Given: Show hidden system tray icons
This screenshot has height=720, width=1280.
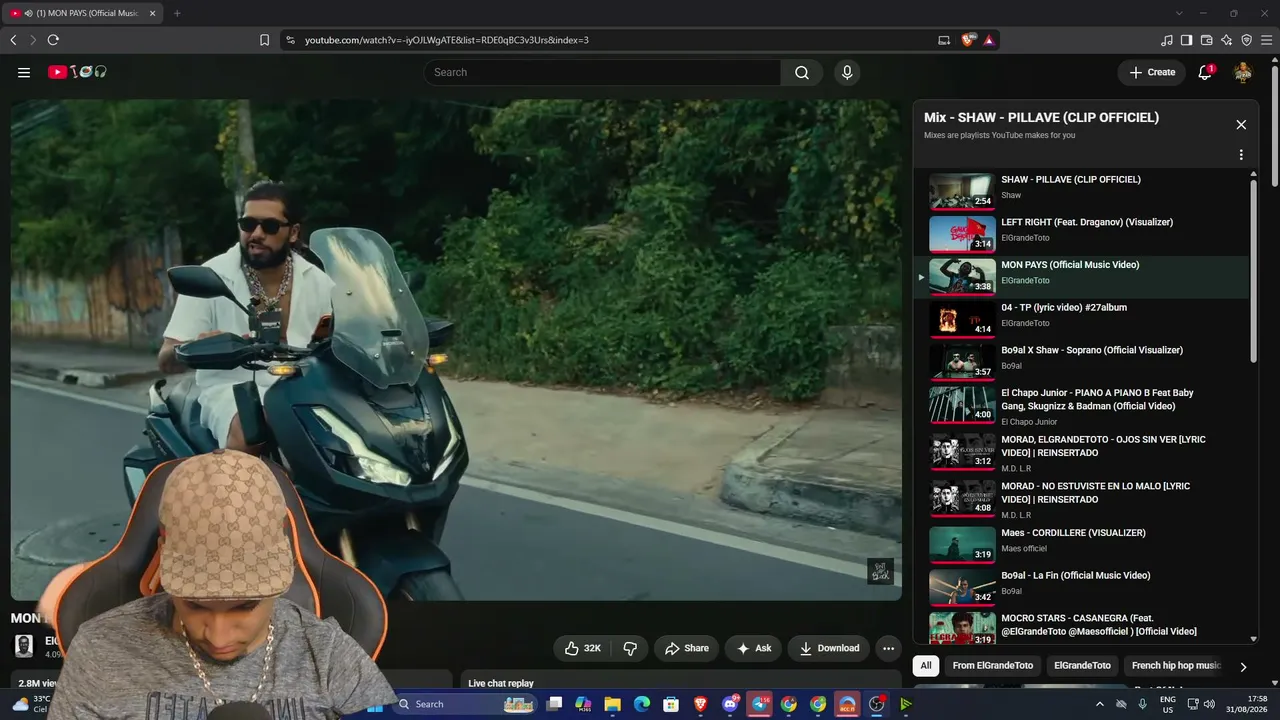Looking at the screenshot, I should [x=1100, y=704].
